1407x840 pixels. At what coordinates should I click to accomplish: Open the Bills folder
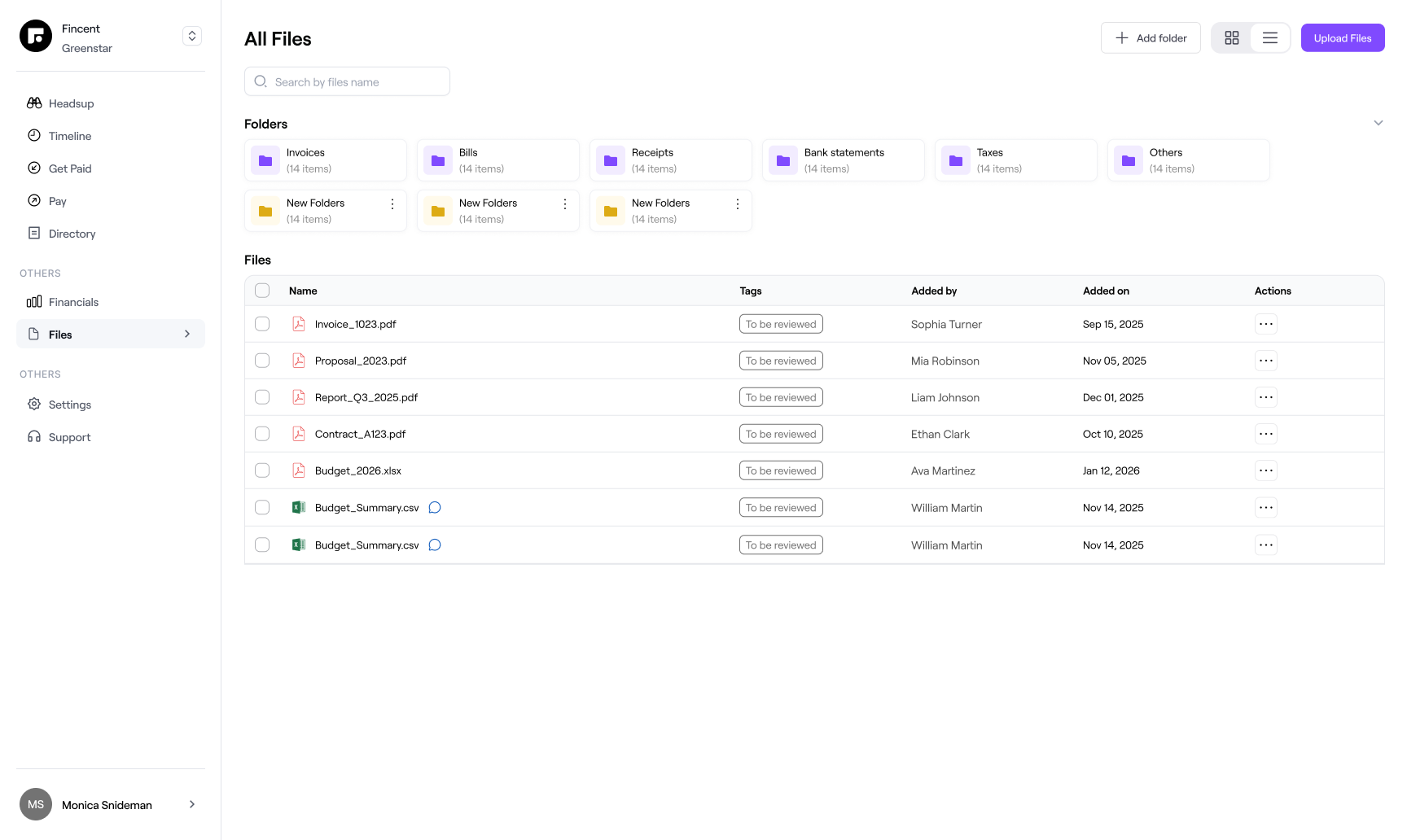point(498,160)
